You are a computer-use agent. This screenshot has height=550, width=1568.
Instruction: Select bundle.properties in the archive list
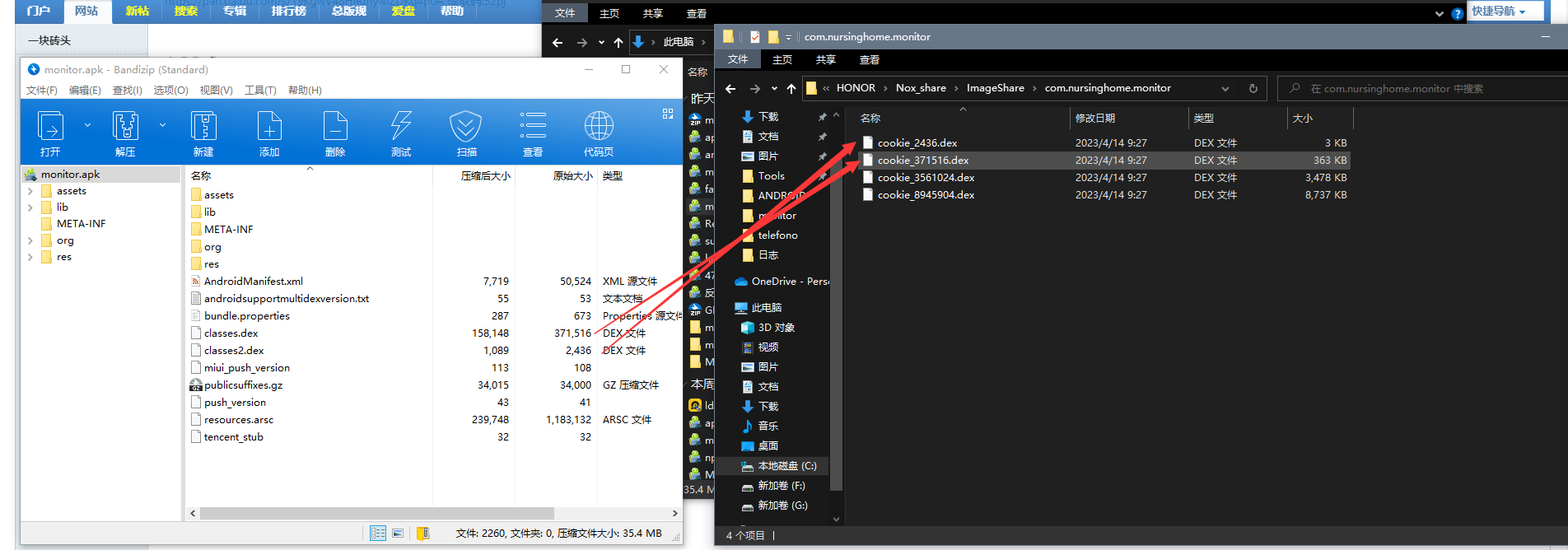click(x=247, y=316)
